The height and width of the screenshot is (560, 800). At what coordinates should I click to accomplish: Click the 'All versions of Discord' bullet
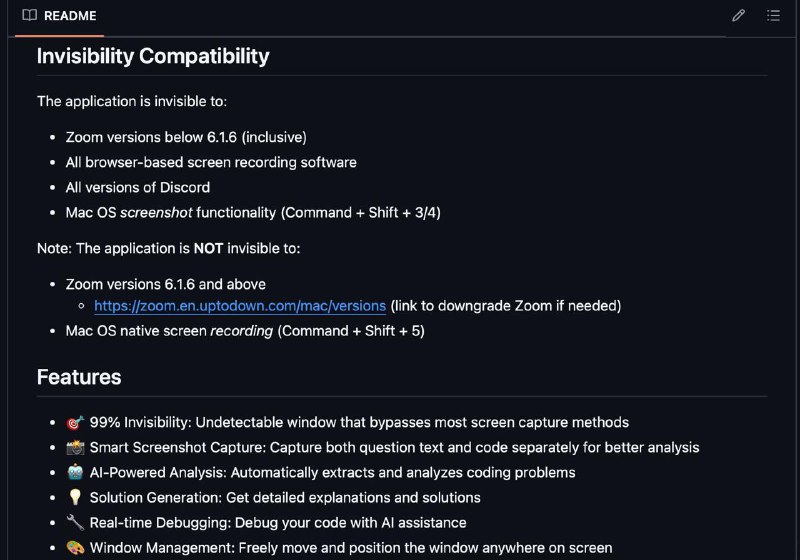click(x=138, y=187)
